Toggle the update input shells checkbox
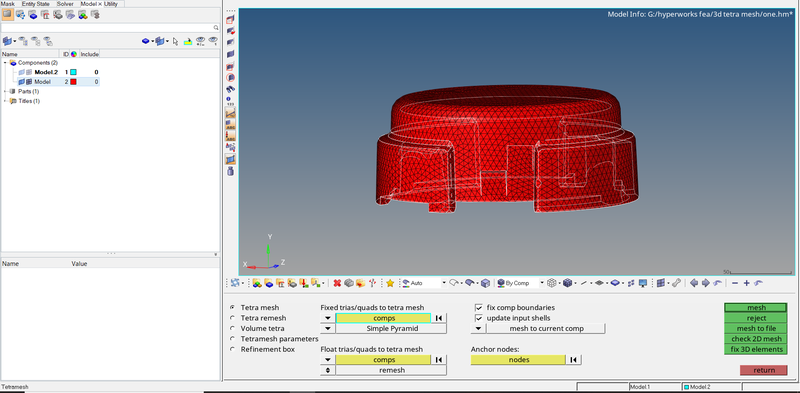This screenshot has height=393, width=800. (479, 318)
